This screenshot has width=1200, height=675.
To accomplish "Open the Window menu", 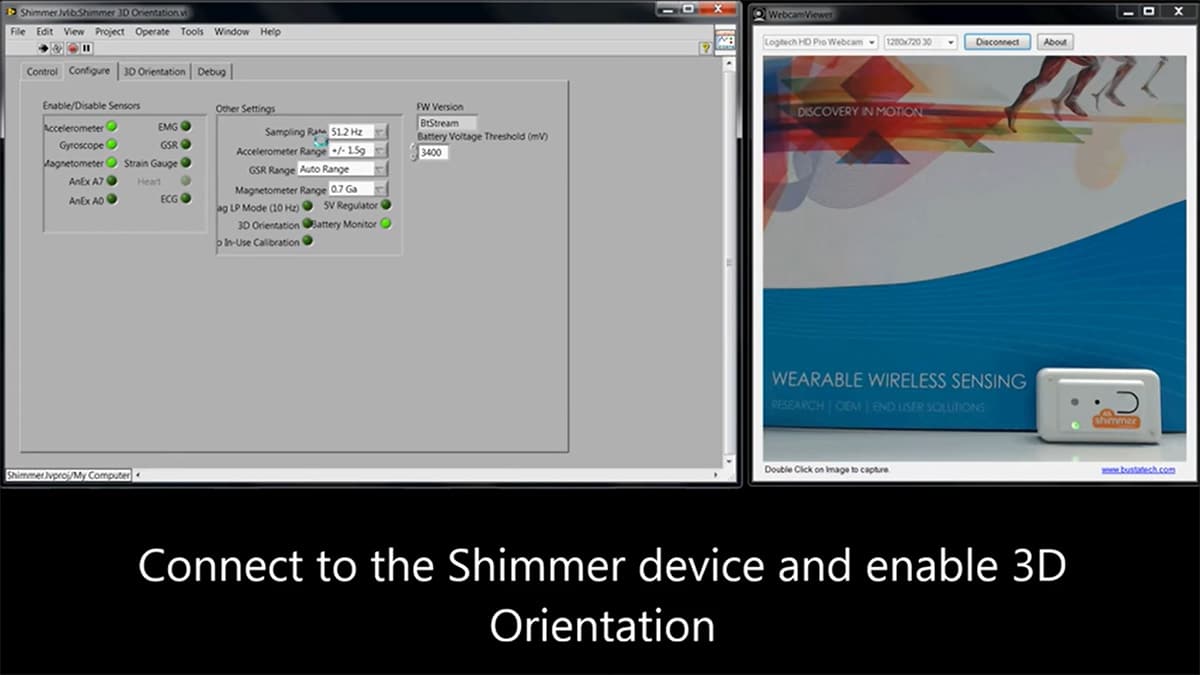I will [232, 32].
